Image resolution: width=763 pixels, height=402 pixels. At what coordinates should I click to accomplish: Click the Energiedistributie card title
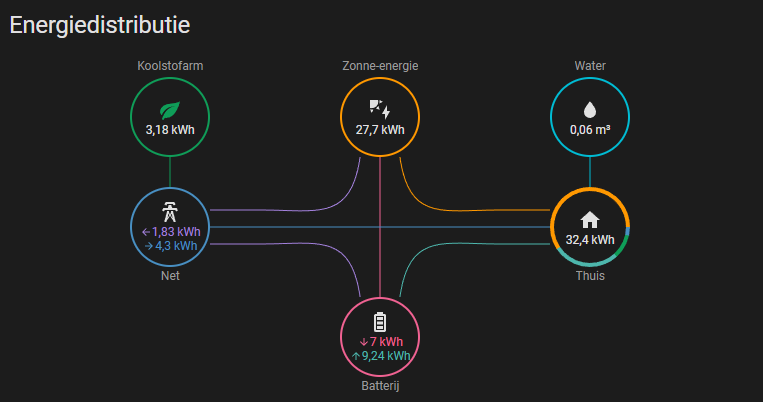pyautogui.click(x=100, y=24)
